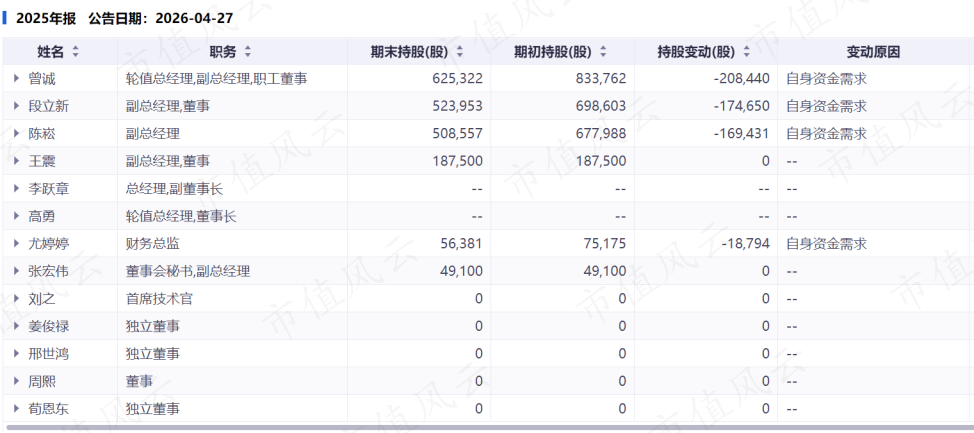The height and width of the screenshot is (433, 974).
Task: Expand row for 荀恩东
Action: click(x=17, y=409)
